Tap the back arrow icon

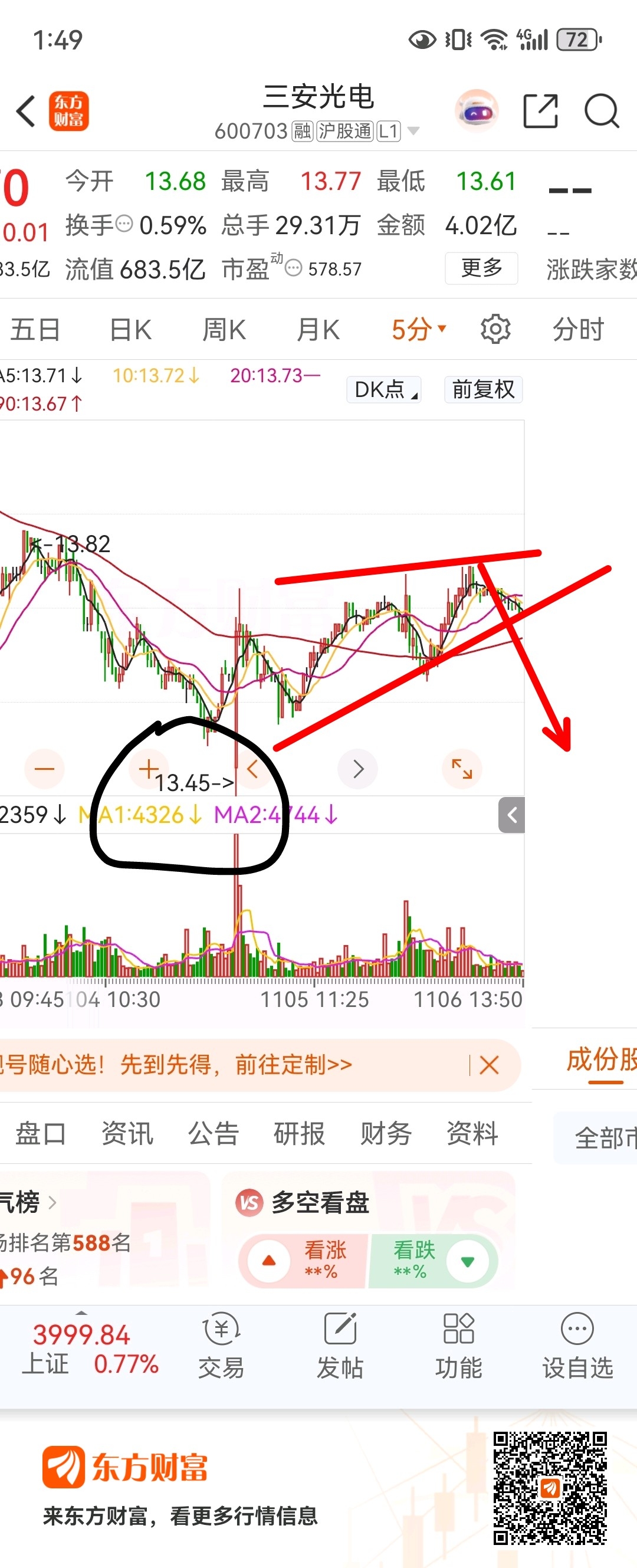(26, 111)
